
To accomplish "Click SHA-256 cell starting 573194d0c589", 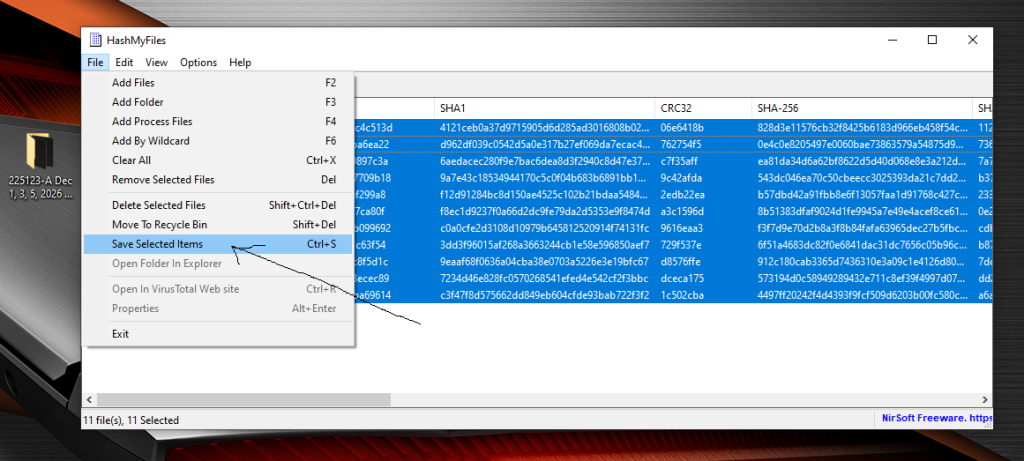I will point(862,278).
